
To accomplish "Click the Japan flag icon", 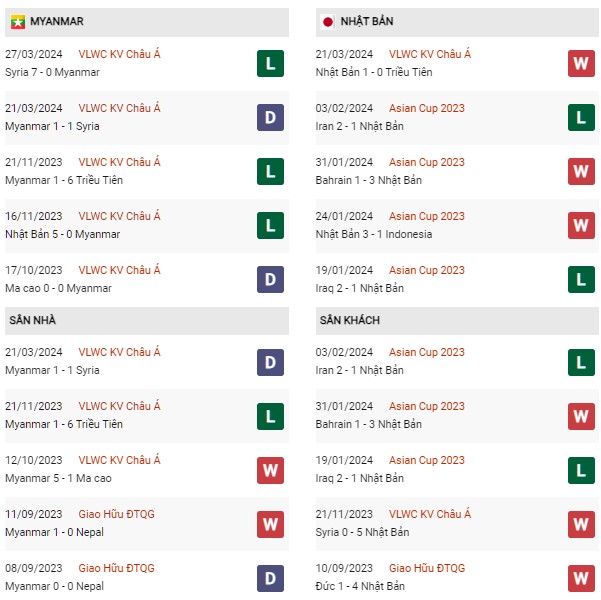I will click(328, 21).
